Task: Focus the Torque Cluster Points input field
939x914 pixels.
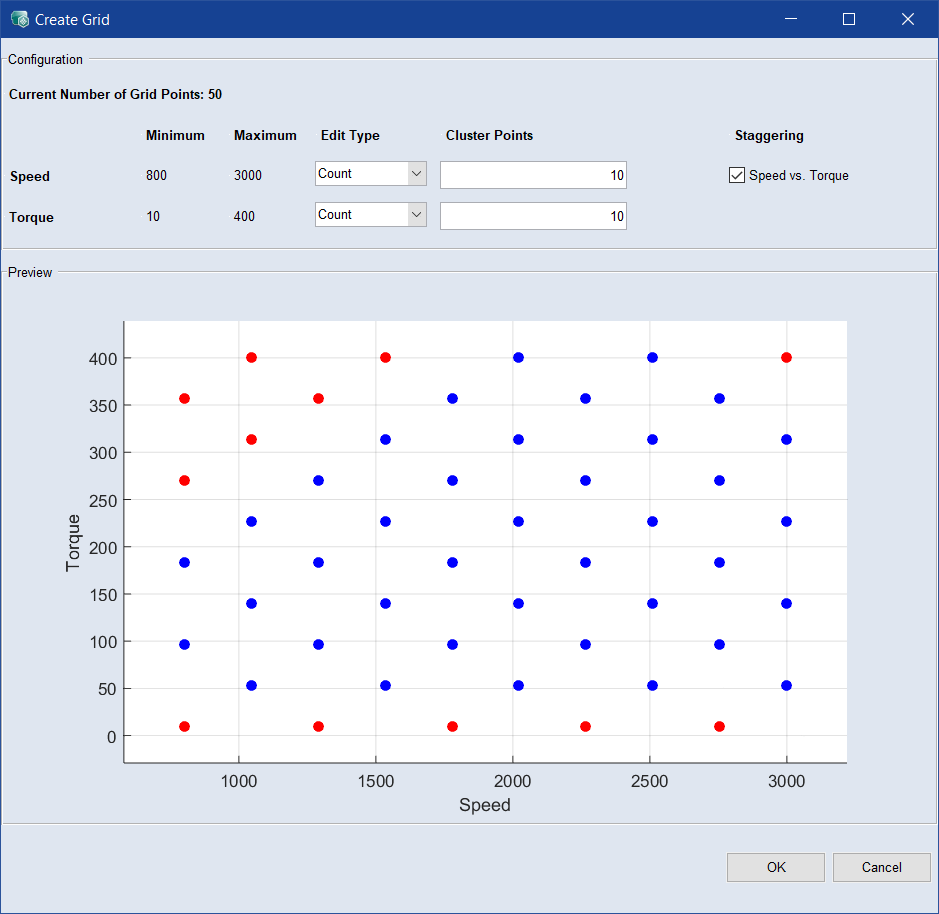Action: tap(533, 216)
